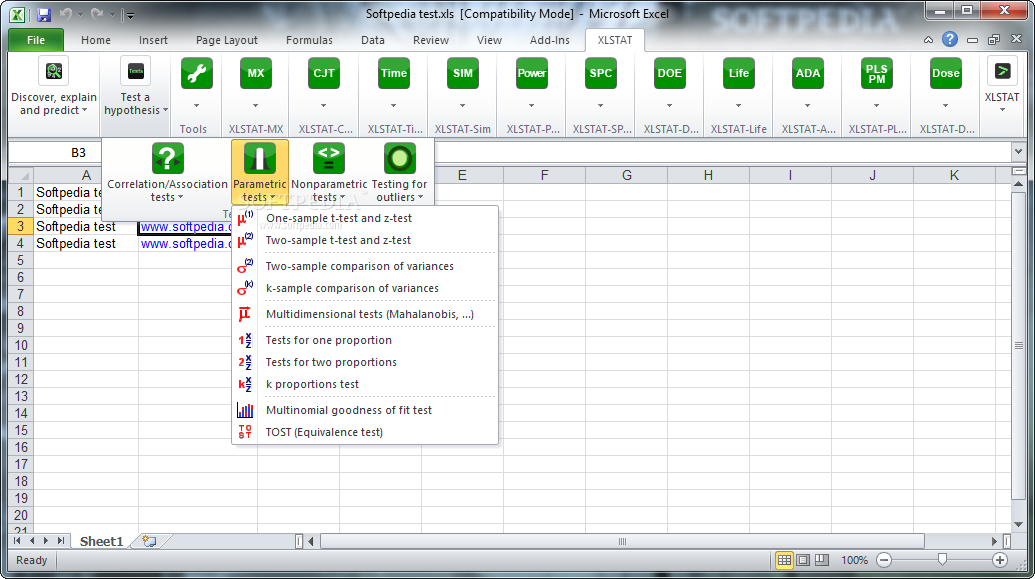This screenshot has height=579, width=1035.
Task: Open the Tools wrench icon
Action: (197, 73)
